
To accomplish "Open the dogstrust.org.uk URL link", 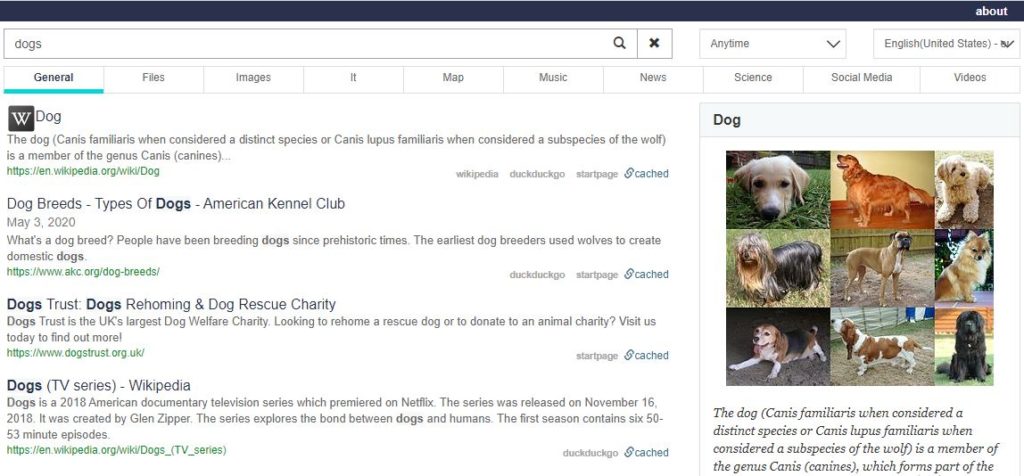I will click(75, 353).
